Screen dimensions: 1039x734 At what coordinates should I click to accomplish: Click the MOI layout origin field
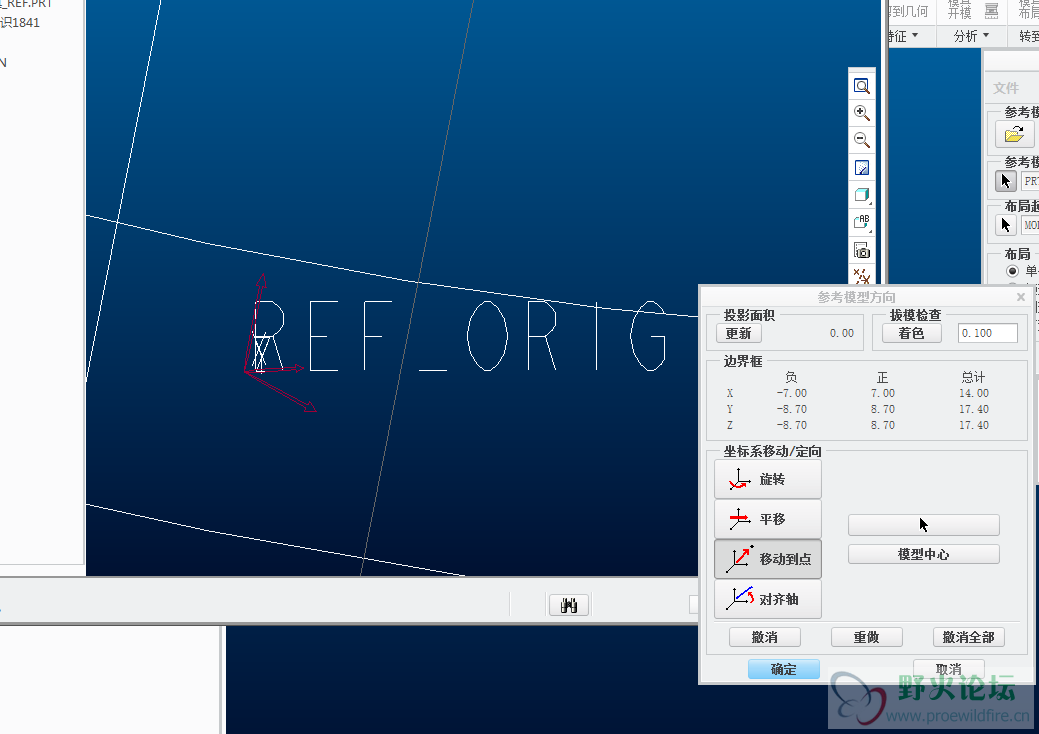pos(1030,225)
